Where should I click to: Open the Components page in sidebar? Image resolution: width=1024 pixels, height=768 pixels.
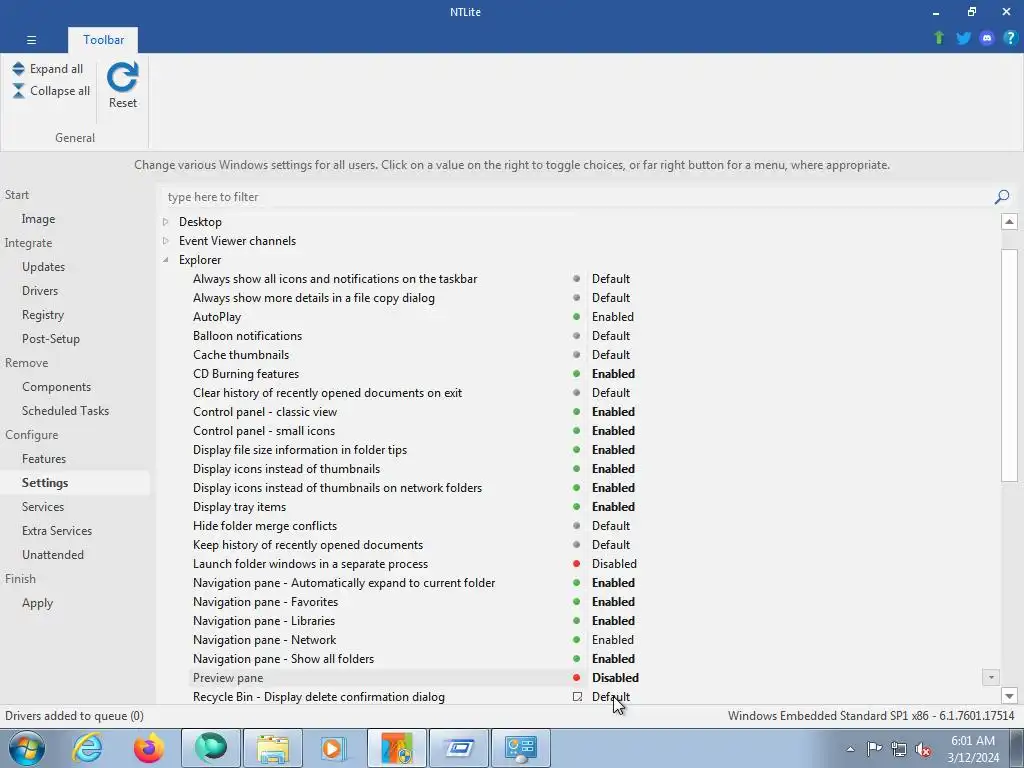pos(56,387)
